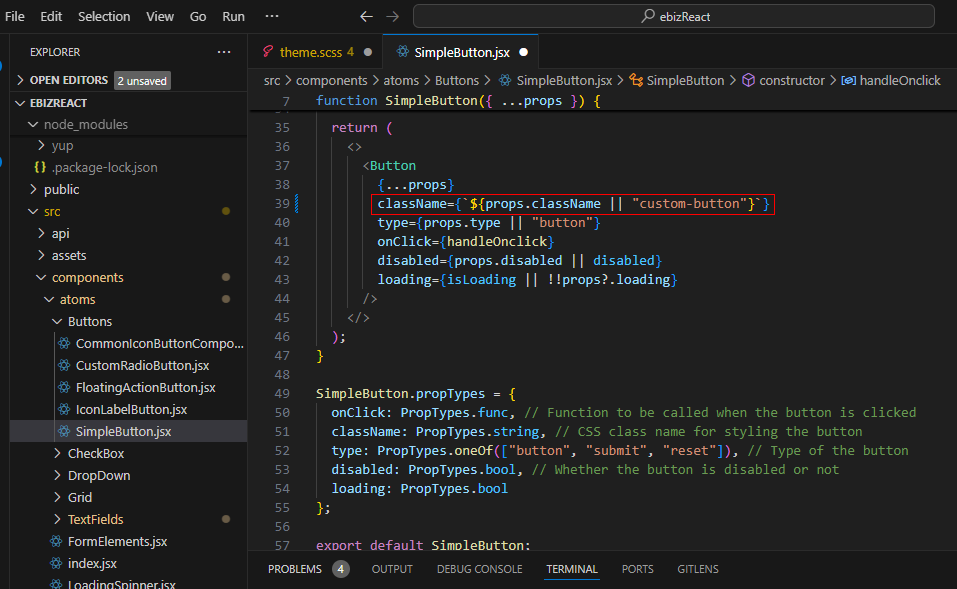This screenshot has width=957, height=589.
Task: Expand the TextFields folder
Action: coord(88,519)
